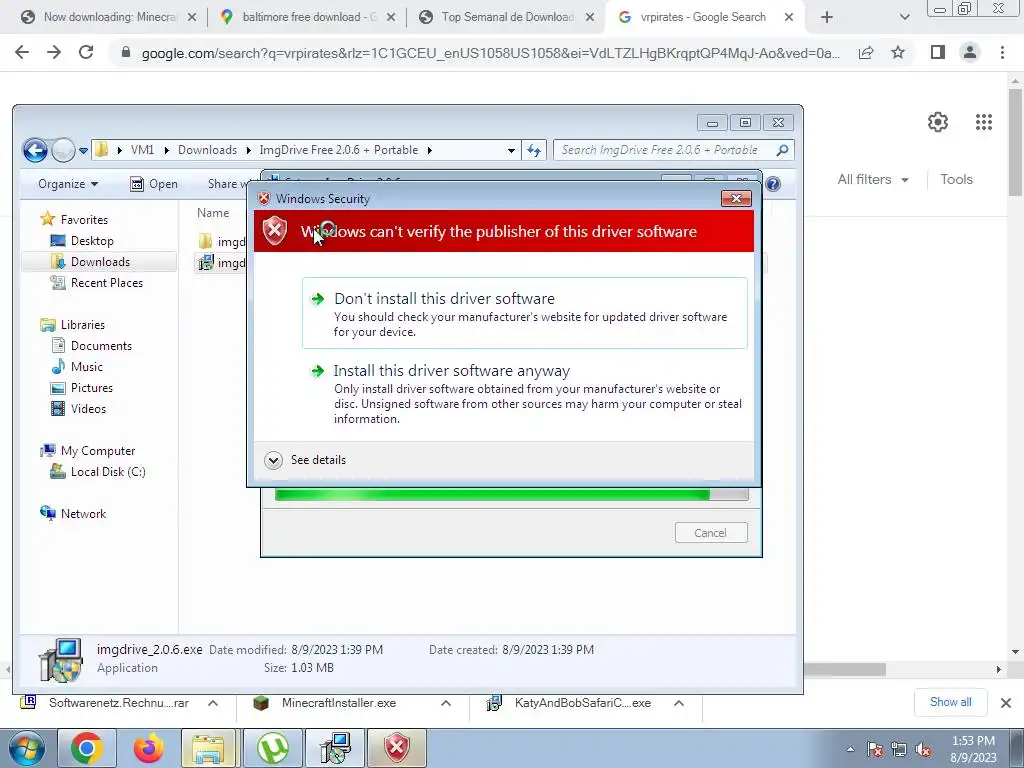Viewport: 1024px width, 768px height.
Task: Click Open in Explorer toolbar
Action: [154, 184]
